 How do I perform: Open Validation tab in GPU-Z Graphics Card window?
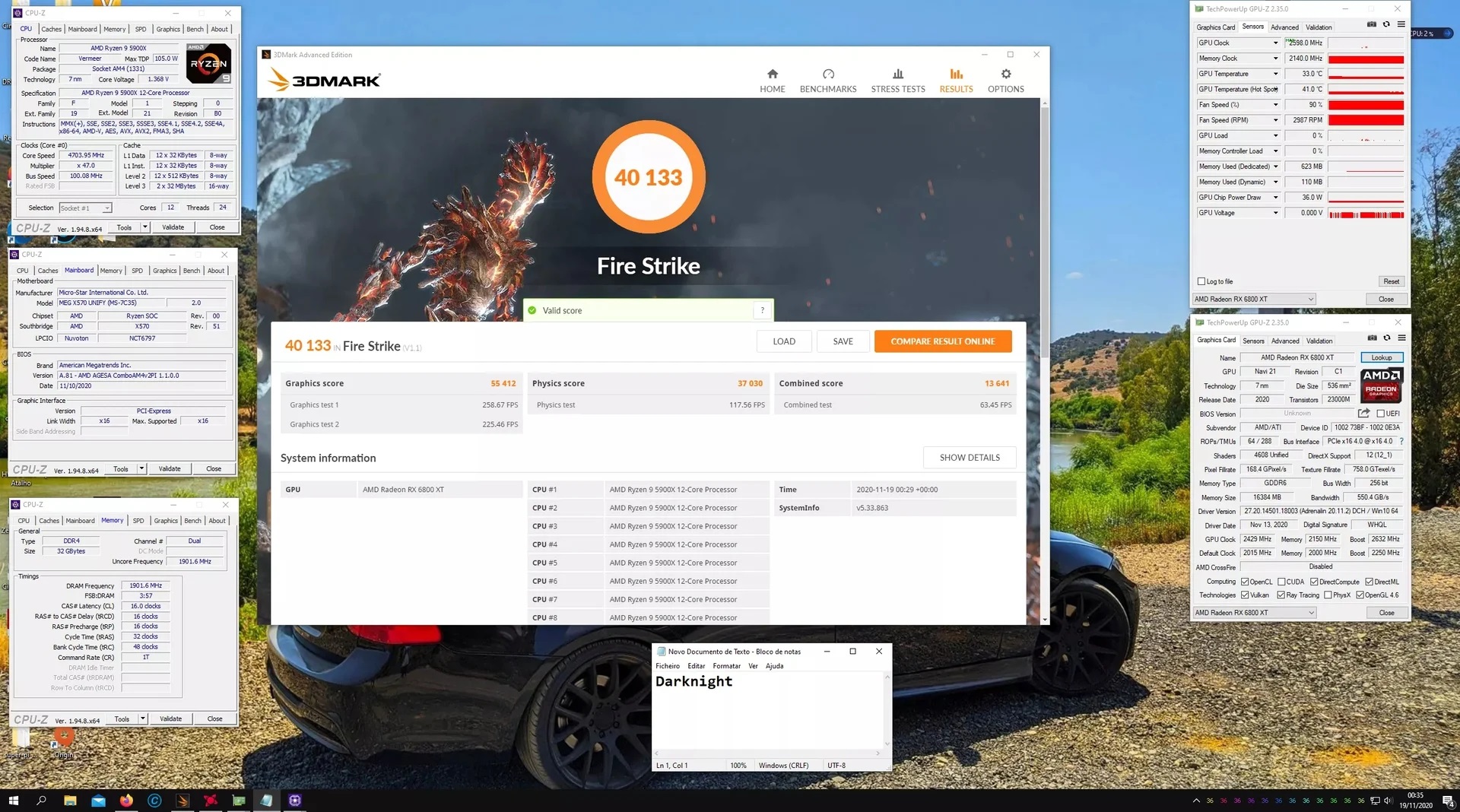(1319, 341)
